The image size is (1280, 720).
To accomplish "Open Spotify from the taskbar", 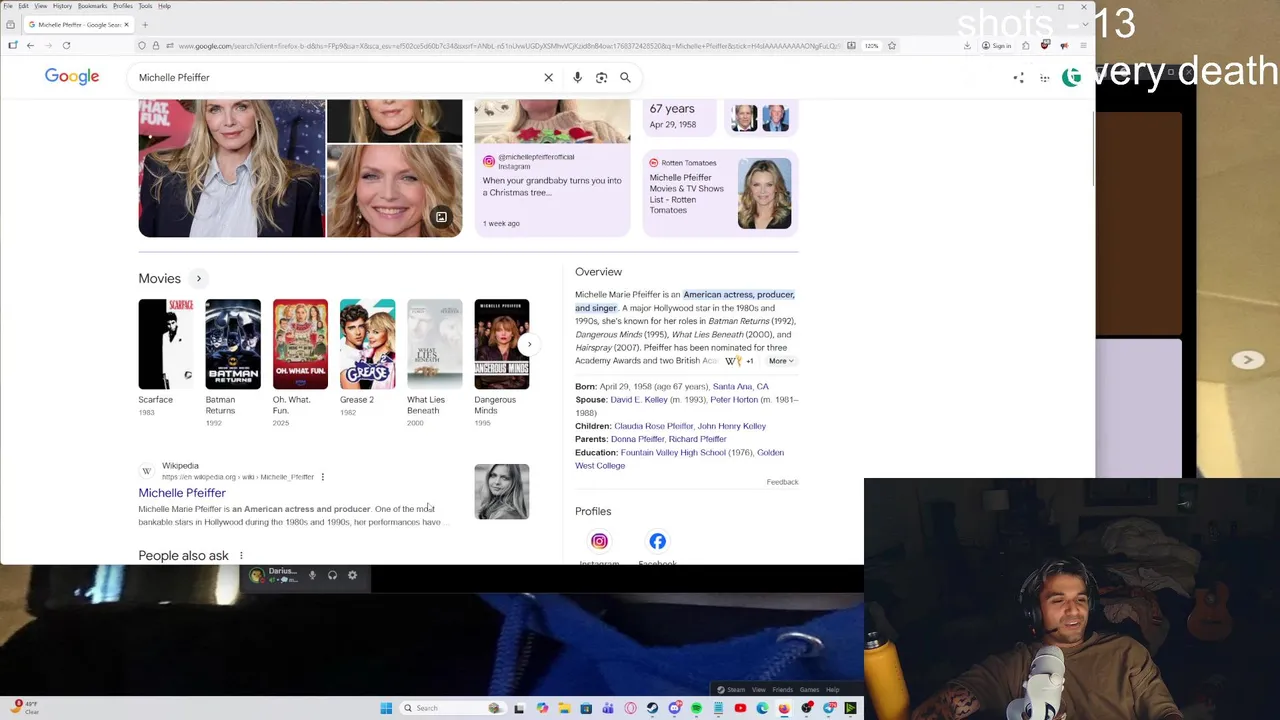I will pyautogui.click(x=696, y=708).
